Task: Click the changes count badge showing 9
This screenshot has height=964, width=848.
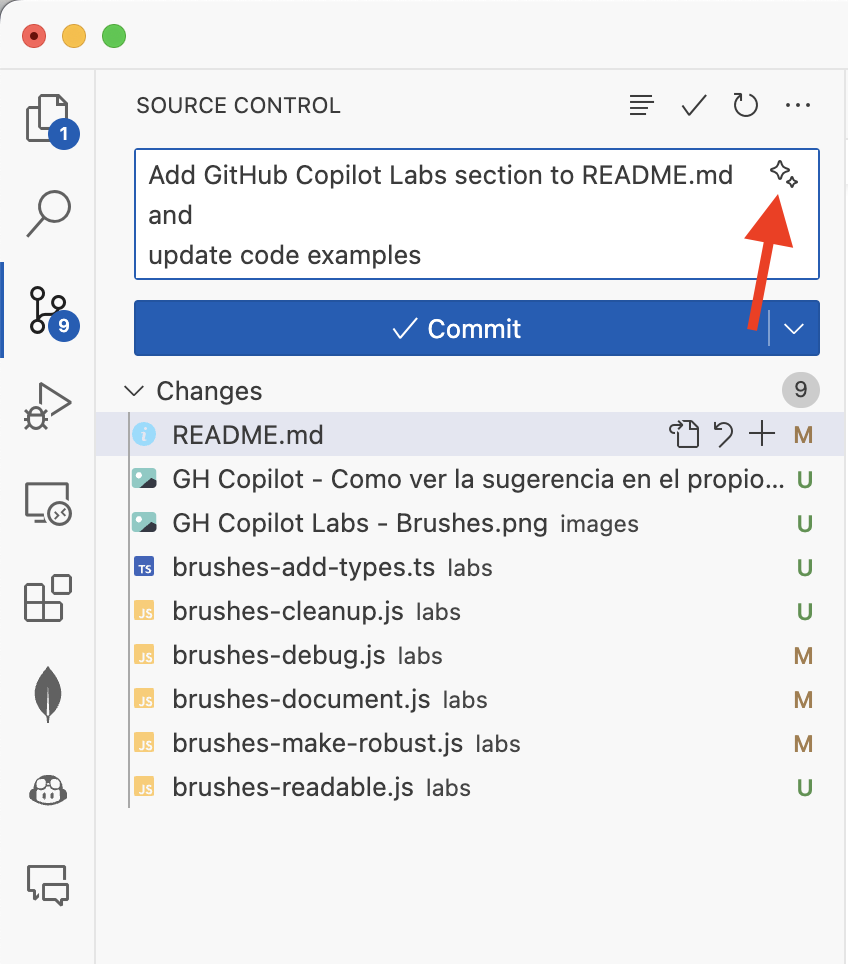Action: coord(801,389)
